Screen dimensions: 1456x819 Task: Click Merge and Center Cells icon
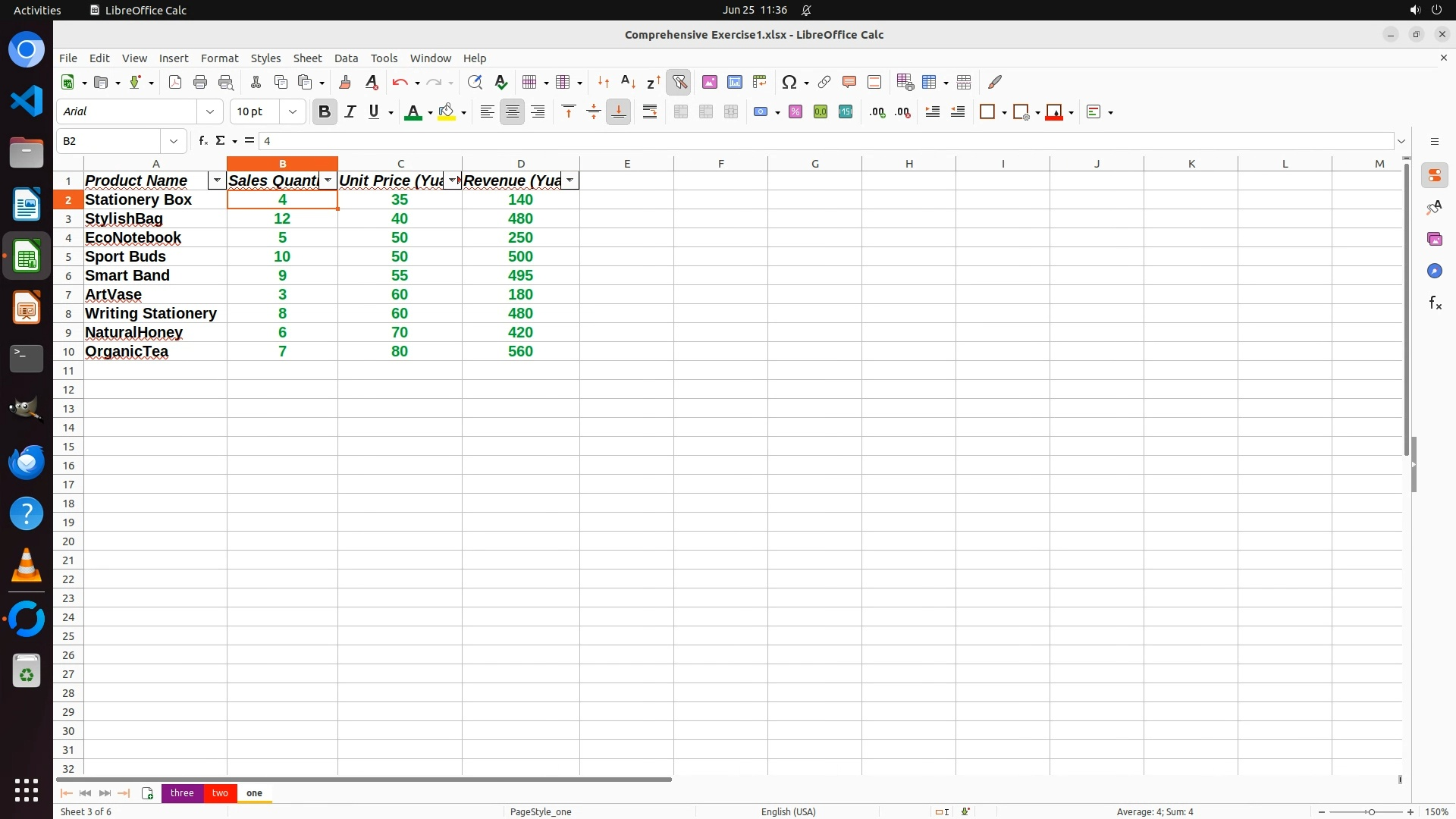coord(681,112)
